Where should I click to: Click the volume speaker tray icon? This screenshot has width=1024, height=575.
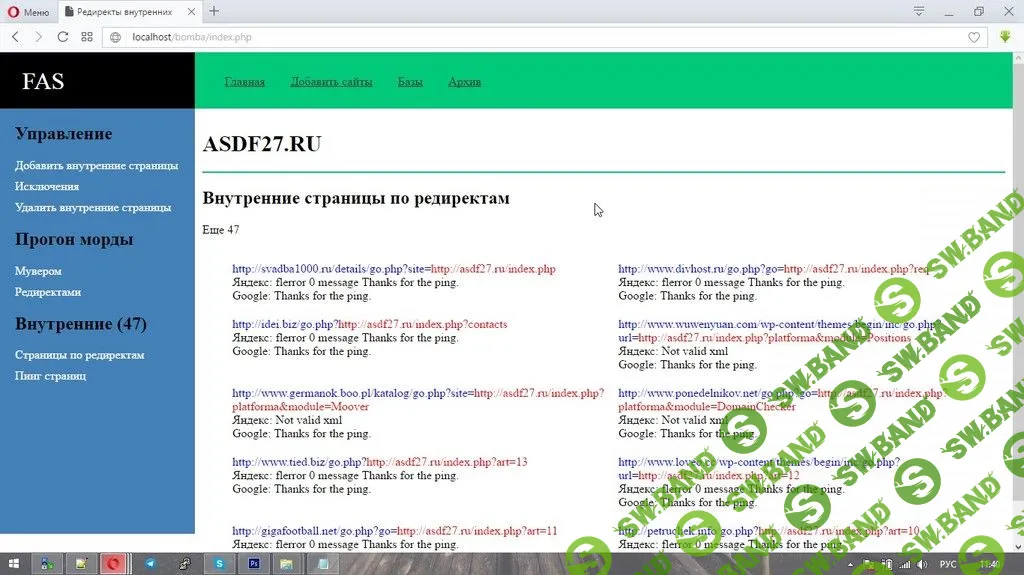pos(921,564)
